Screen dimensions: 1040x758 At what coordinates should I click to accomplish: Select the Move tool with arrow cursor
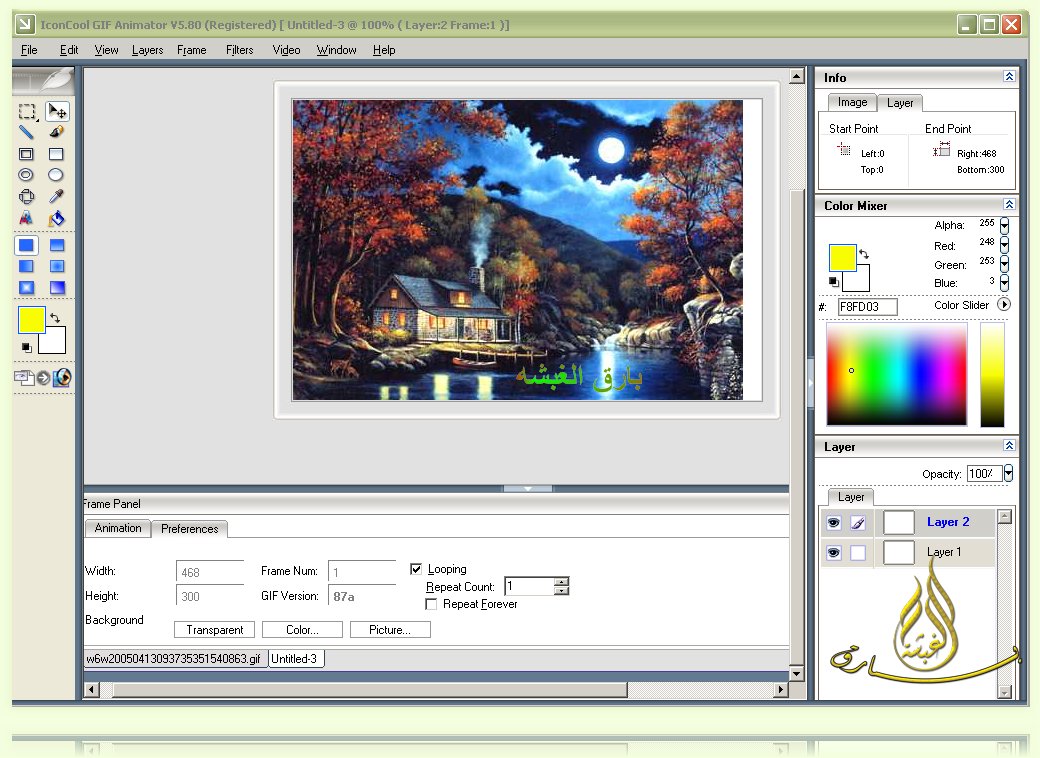pyautogui.click(x=57, y=111)
